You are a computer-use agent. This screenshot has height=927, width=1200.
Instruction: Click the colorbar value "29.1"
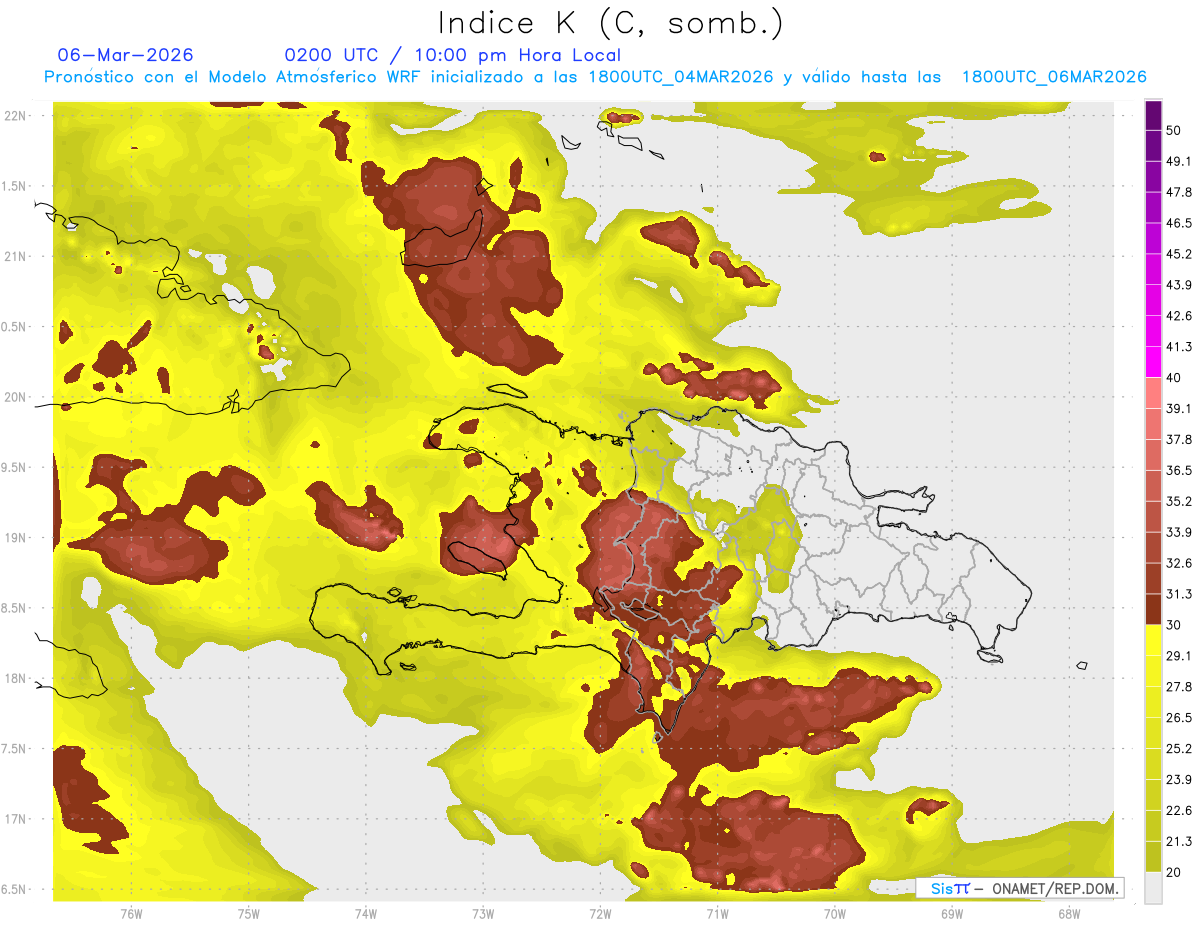pyautogui.click(x=1179, y=655)
